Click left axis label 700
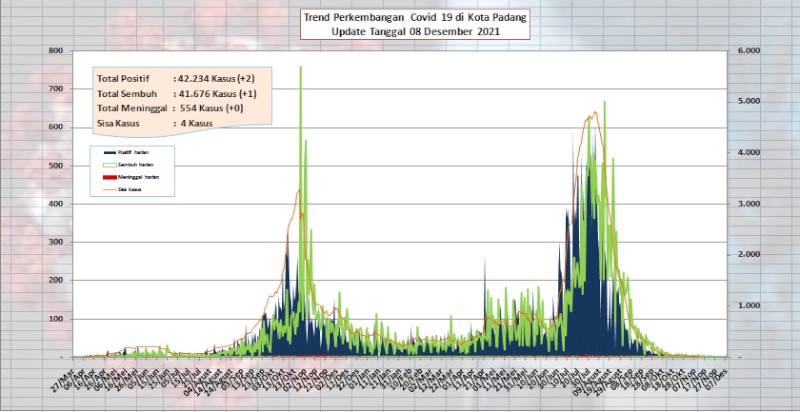 click(x=56, y=89)
